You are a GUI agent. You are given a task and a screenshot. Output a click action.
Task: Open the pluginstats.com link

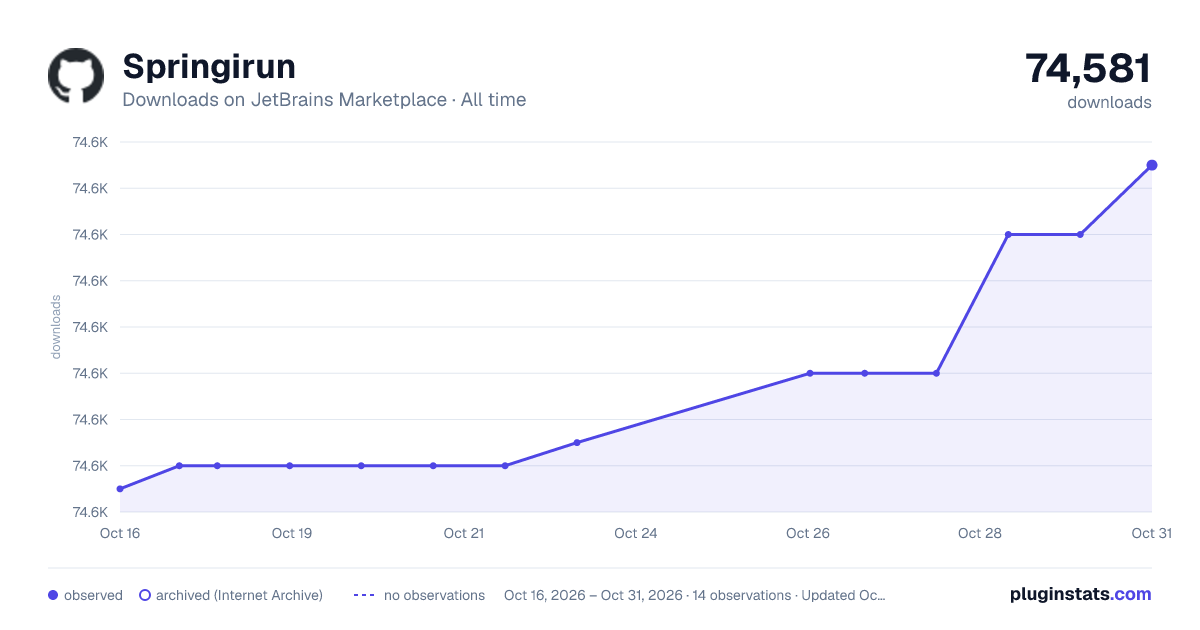pyautogui.click(x=1081, y=594)
